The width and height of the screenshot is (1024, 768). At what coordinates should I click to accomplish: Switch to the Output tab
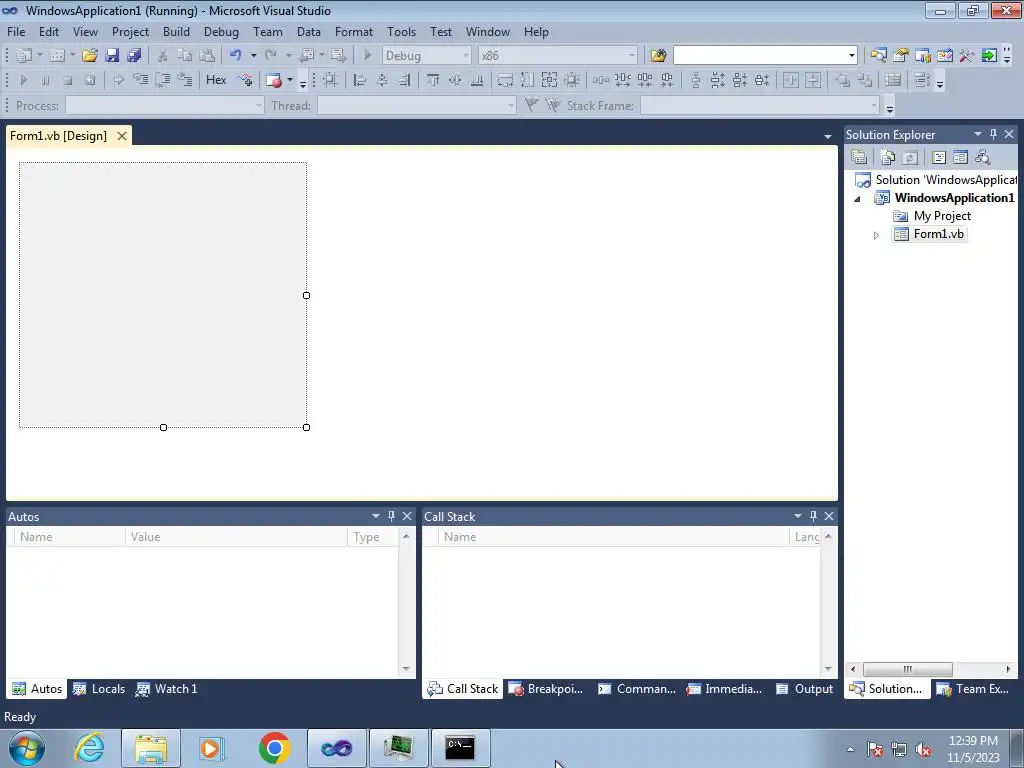(805, 689)
